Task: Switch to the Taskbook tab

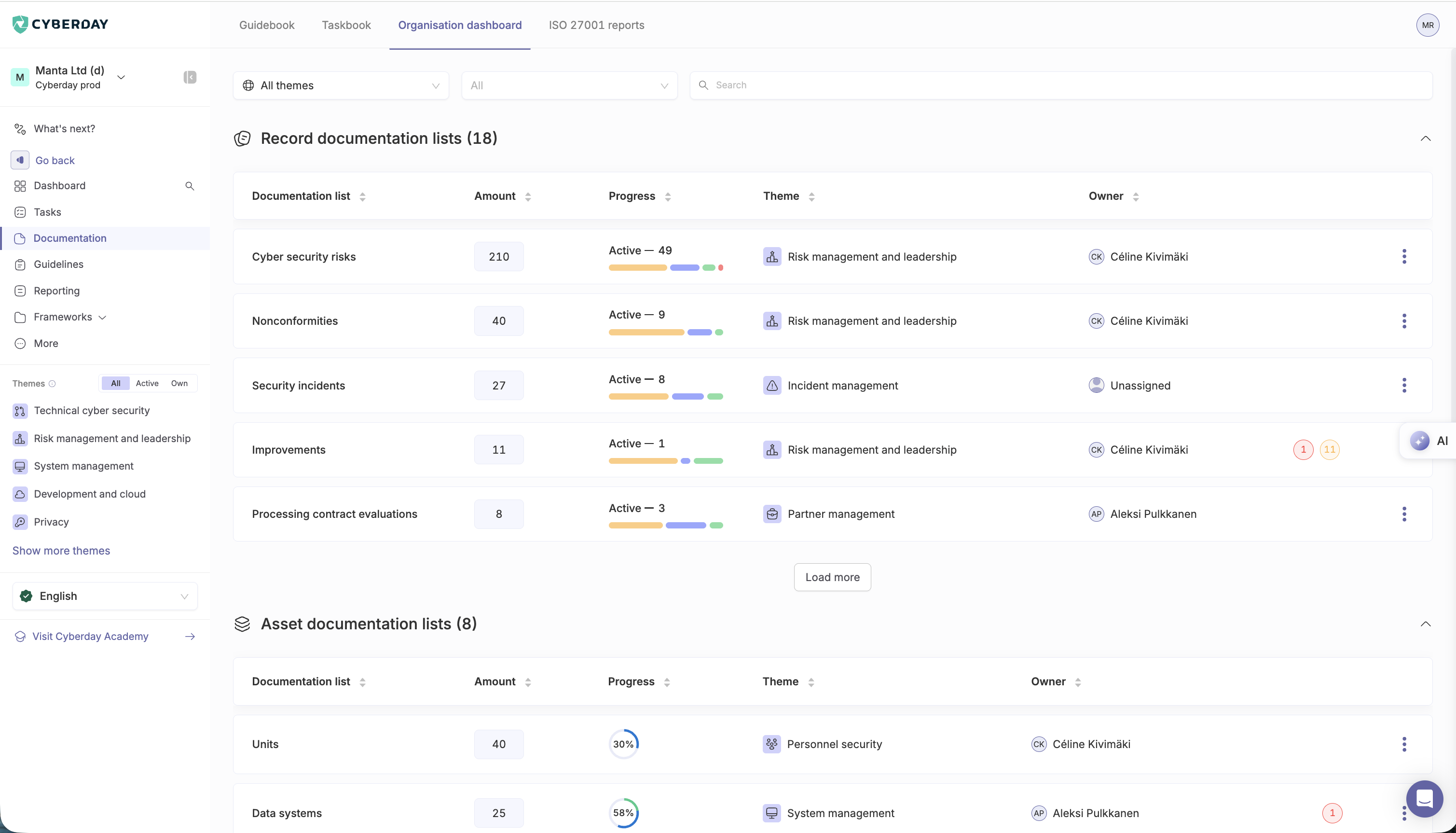Action: pos(346,25)
